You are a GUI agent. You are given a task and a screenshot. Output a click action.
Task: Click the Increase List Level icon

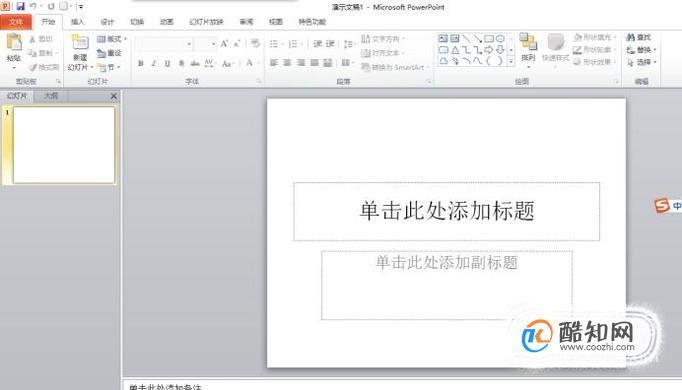331,44
